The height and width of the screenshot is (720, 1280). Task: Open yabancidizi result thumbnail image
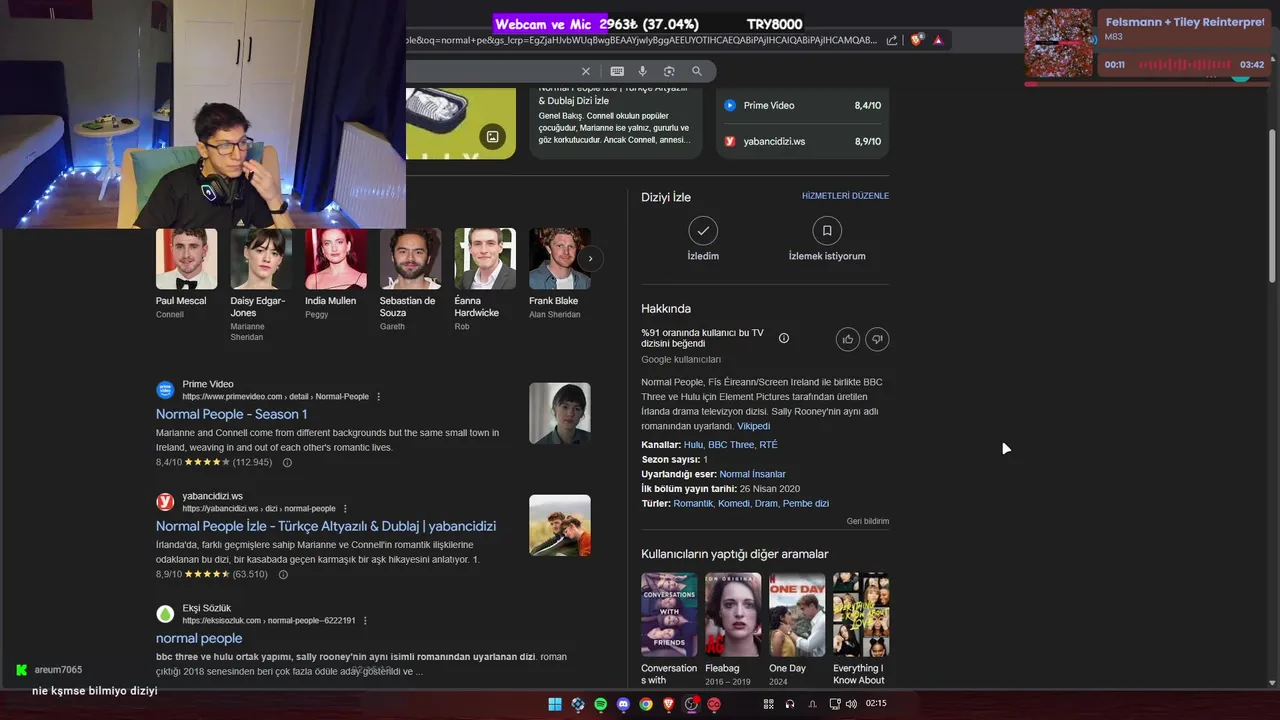point(560,525)
